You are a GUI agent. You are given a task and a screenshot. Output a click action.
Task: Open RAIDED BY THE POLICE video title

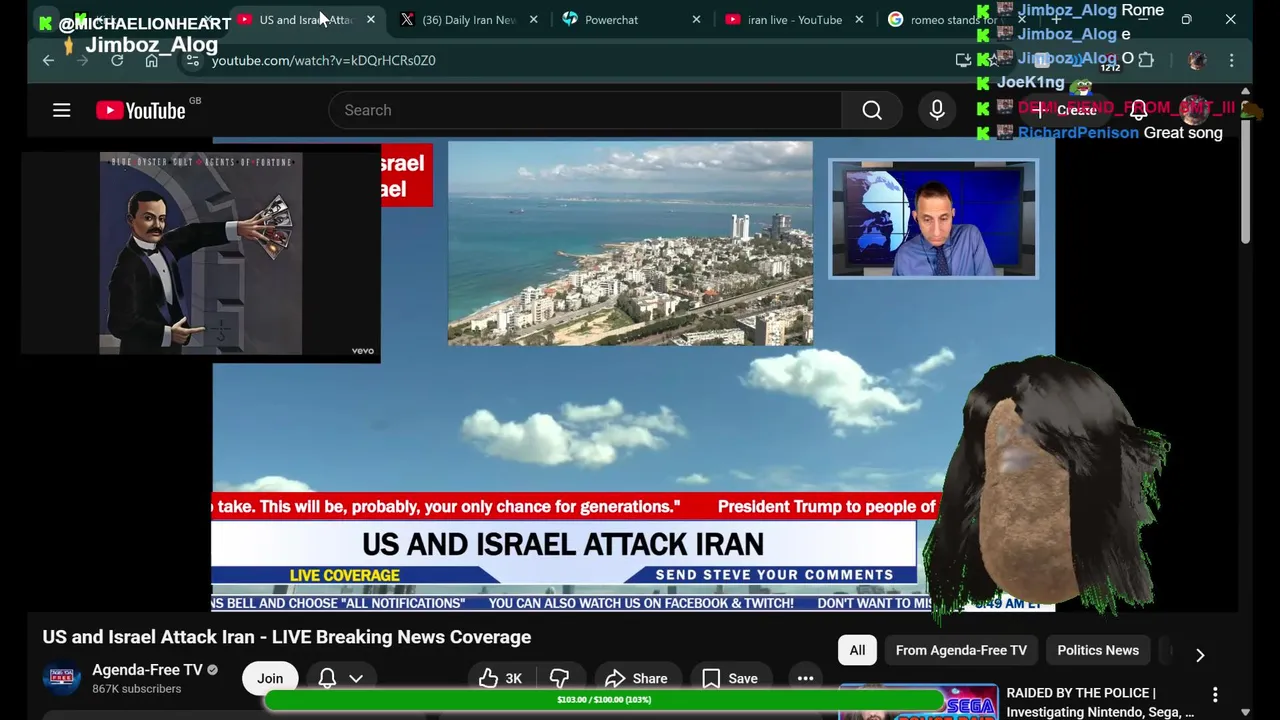point(1100,702)
